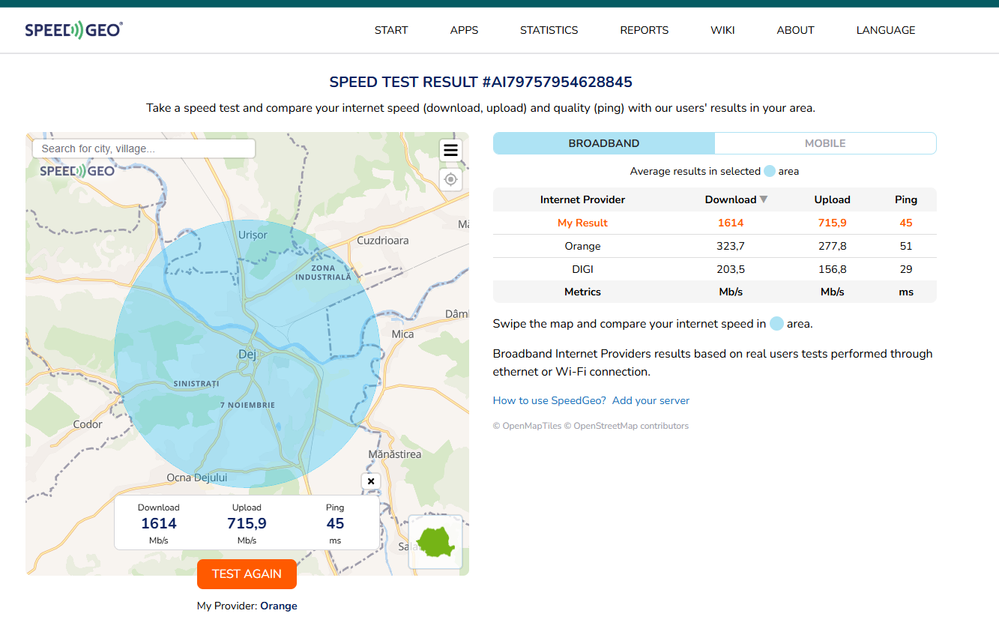
Task: Open the map hamburger menu
Action: click(x=450, y=150)
